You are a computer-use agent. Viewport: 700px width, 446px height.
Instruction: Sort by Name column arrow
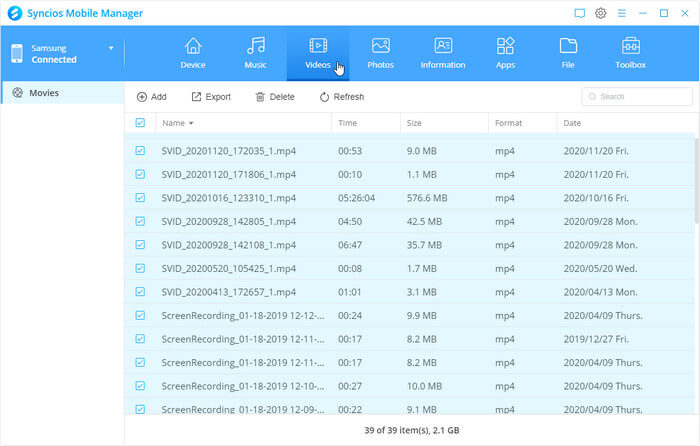click(191, 123)
